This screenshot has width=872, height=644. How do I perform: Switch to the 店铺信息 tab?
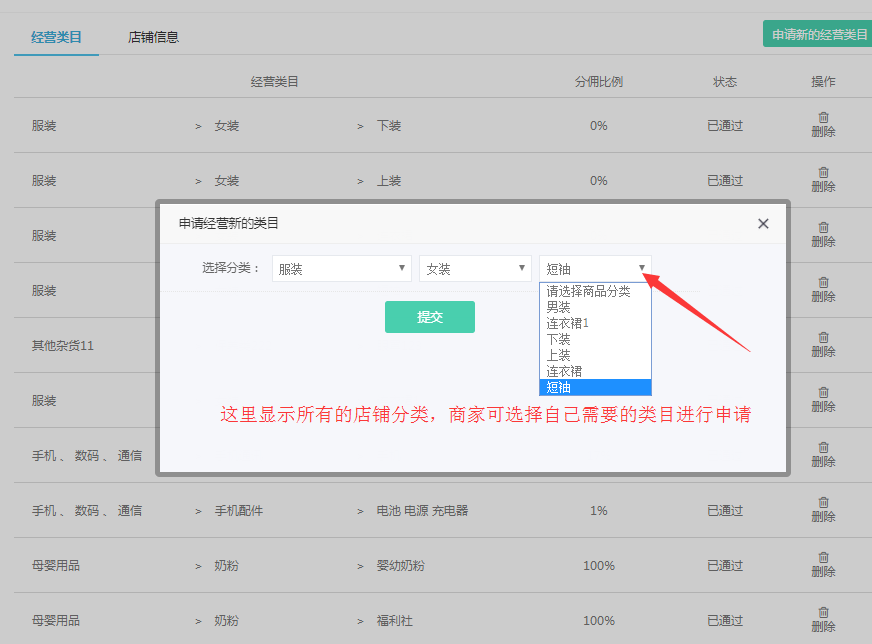click(153, 37)
